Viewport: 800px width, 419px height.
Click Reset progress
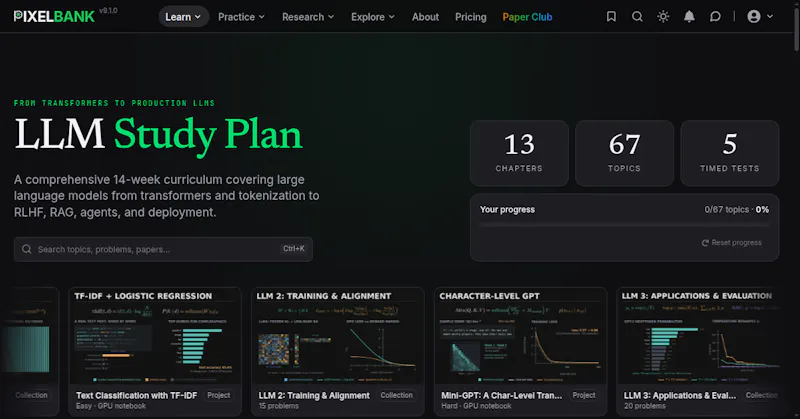731,242
